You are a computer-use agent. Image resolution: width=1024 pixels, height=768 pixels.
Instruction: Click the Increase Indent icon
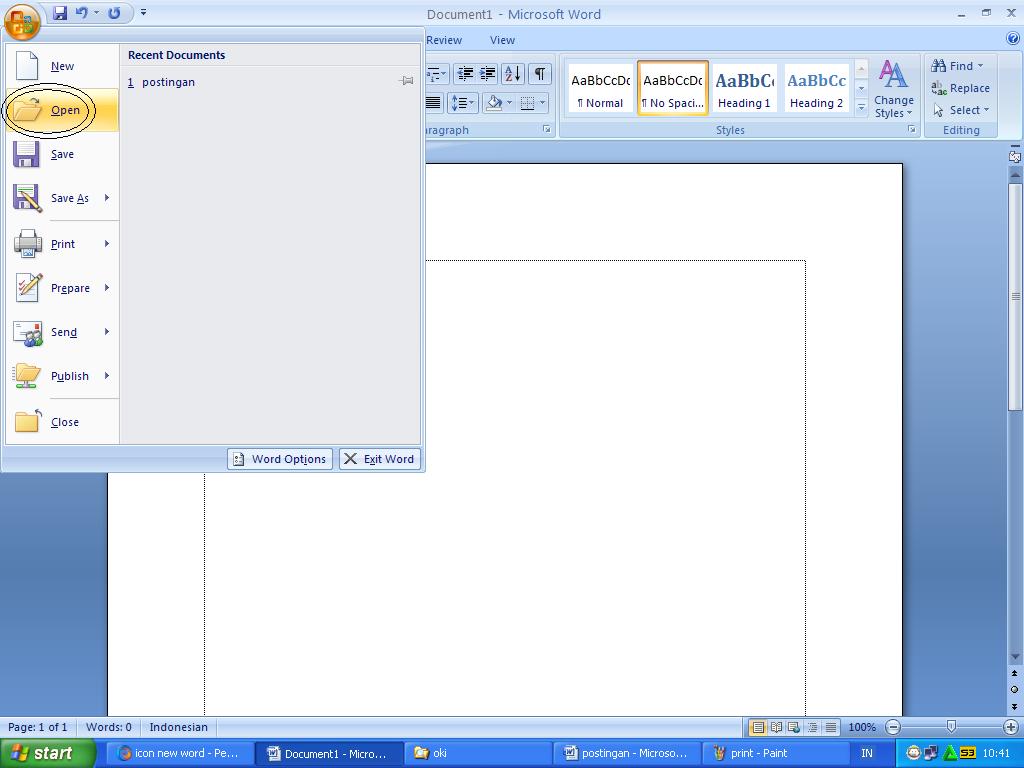click(x=487, y=74)
